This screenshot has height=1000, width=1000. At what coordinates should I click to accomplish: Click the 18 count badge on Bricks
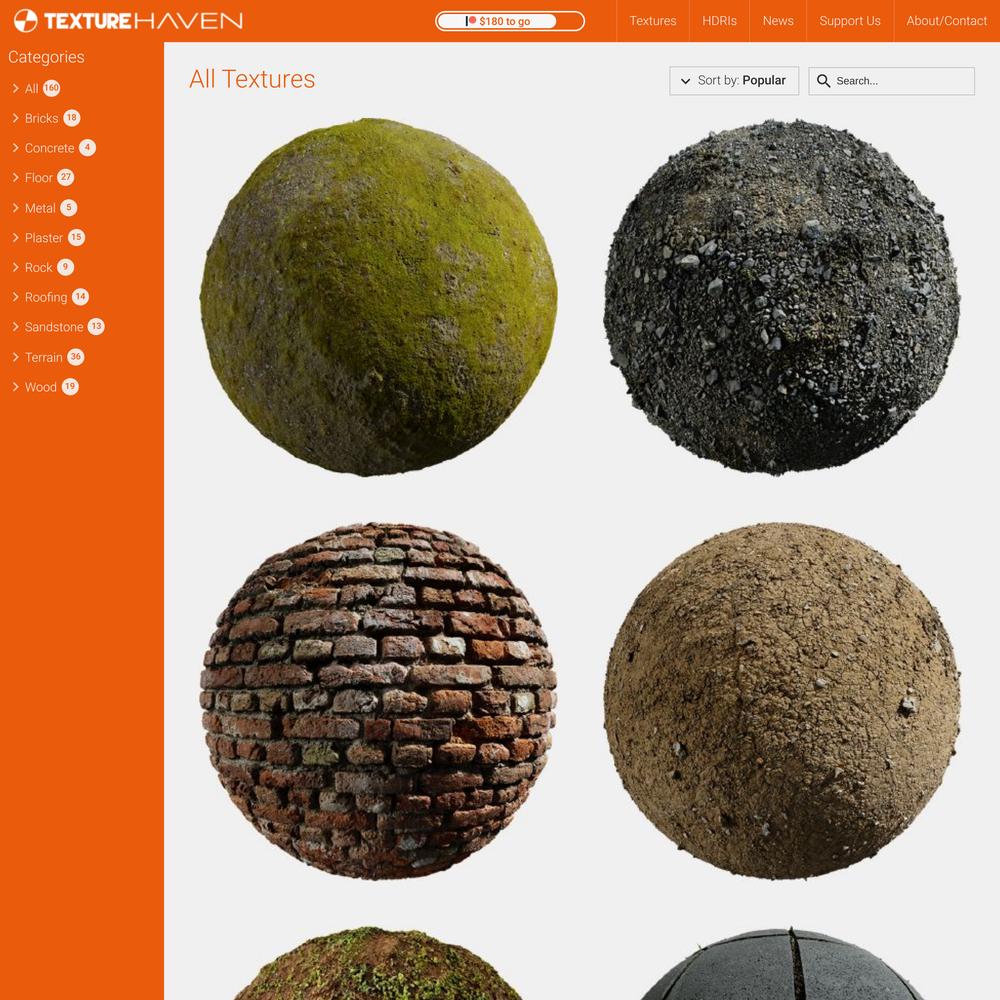[x=71, y=118]
